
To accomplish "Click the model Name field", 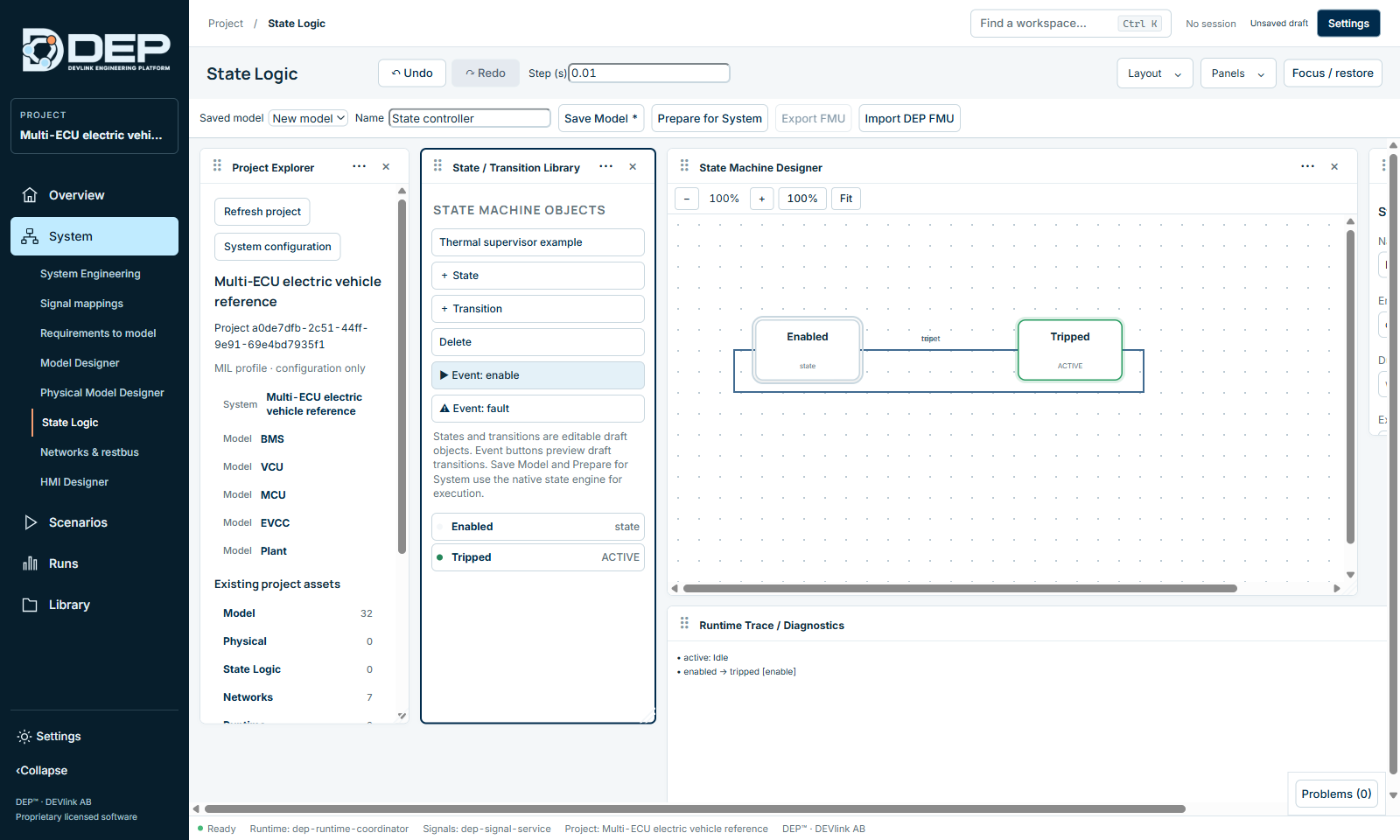I will [x=470, y=118].
